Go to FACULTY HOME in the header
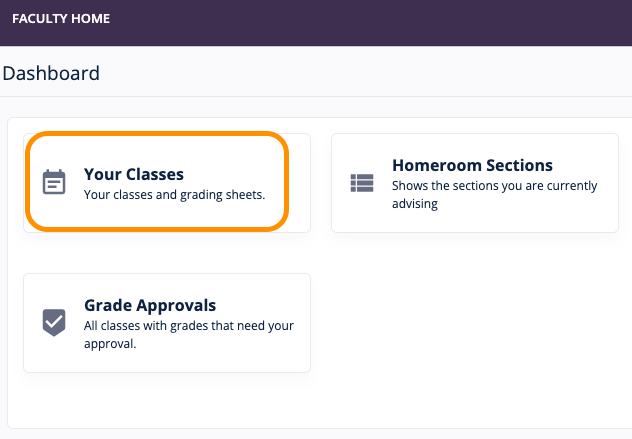 (x=61, y=19)
